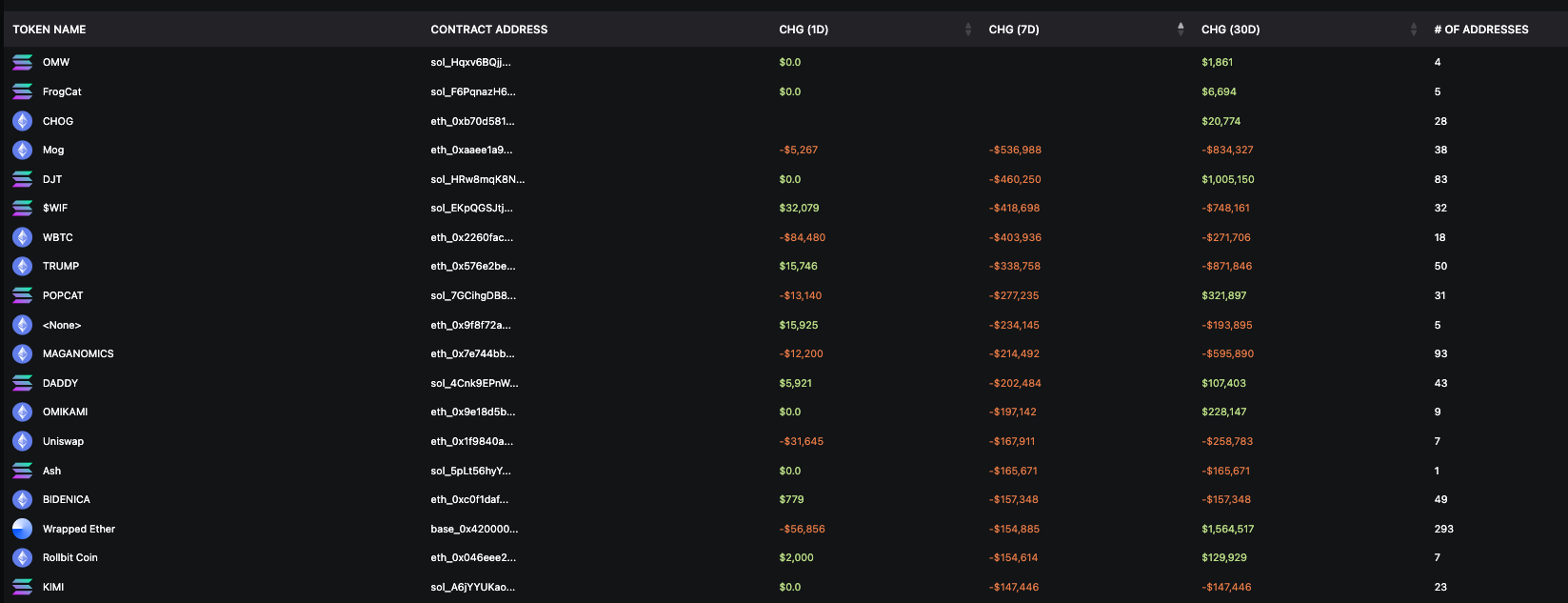
Task: Click the 30D change value $228,147
Action: pos(1224,412)
